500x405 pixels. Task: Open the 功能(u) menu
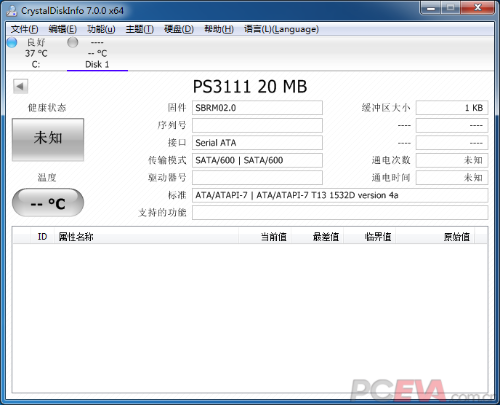[101, 29]
